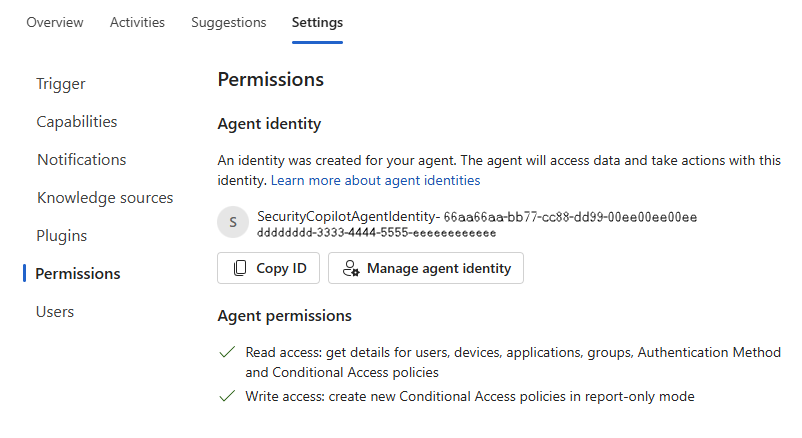The width and height of the screenshot is (802, 438).
Task: Follow 'Learn more about agent identities' link
Action: [376, 181]
